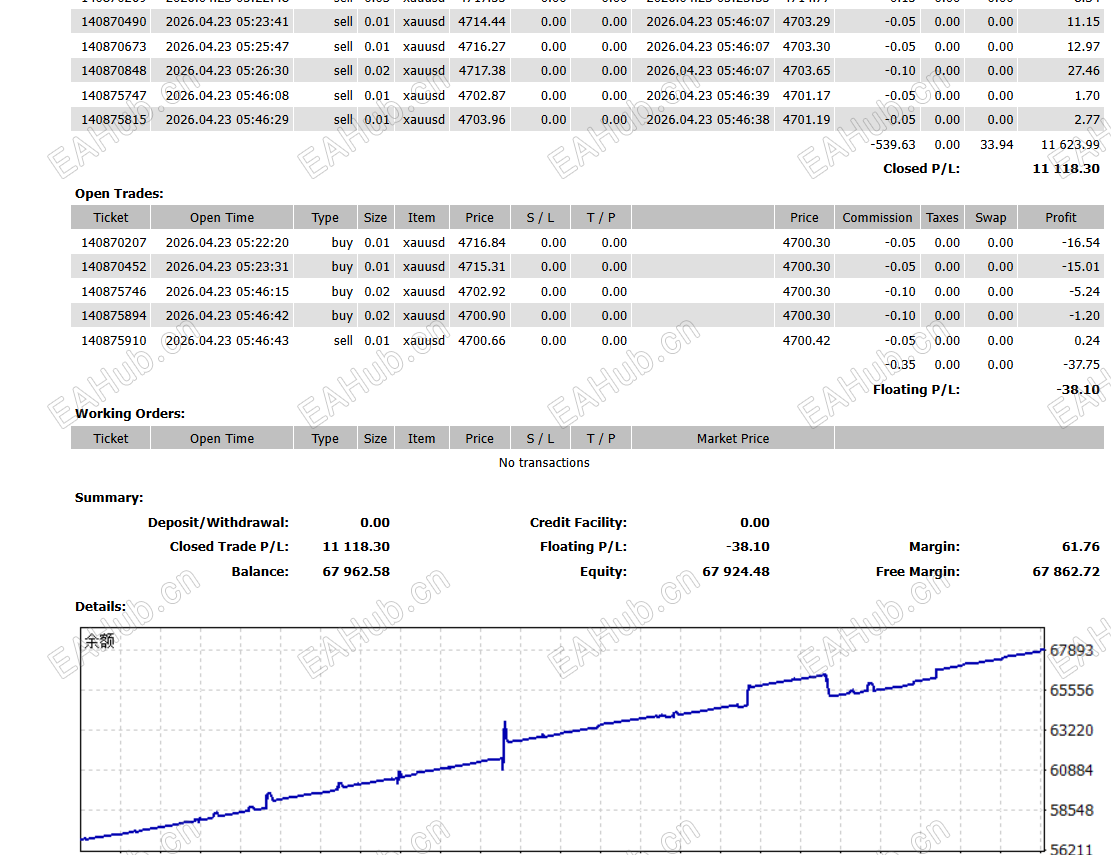Click chart axis label 67893
This screenshot has width=1111, height=855.
tap(1071, 650)
